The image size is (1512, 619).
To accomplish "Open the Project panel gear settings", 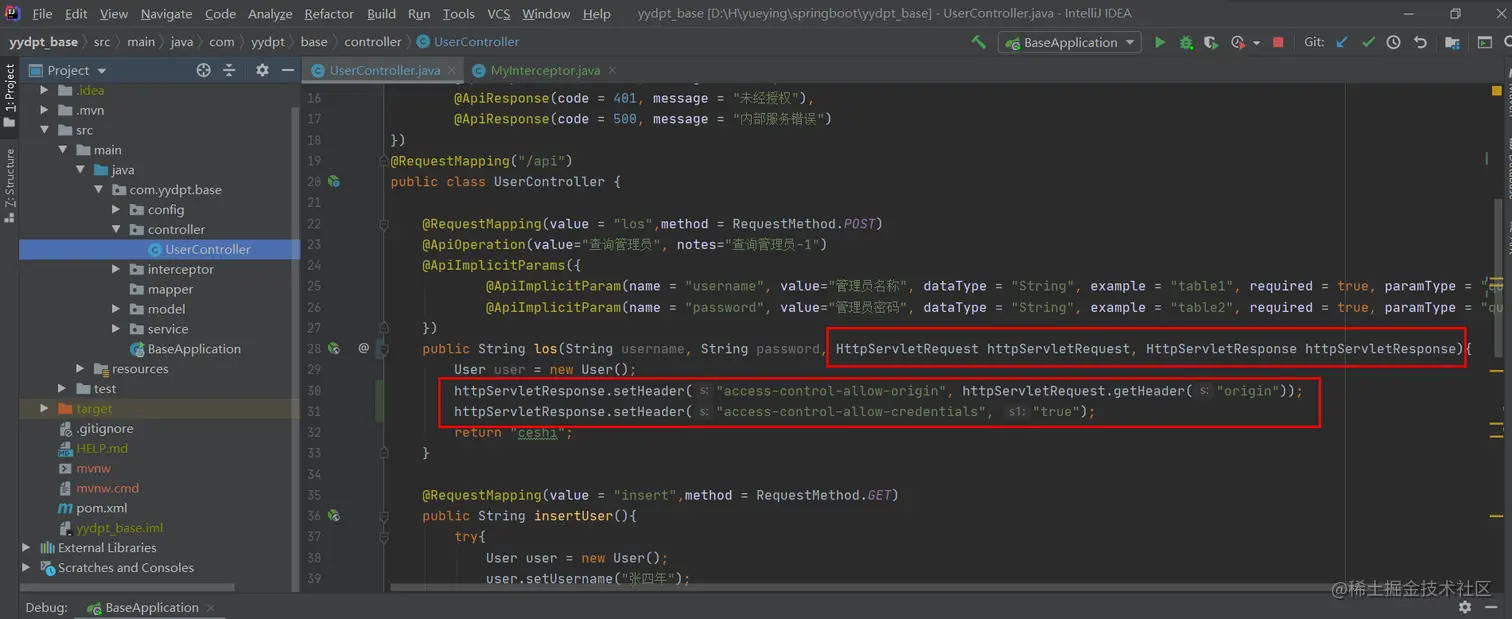I will point(262,70).
